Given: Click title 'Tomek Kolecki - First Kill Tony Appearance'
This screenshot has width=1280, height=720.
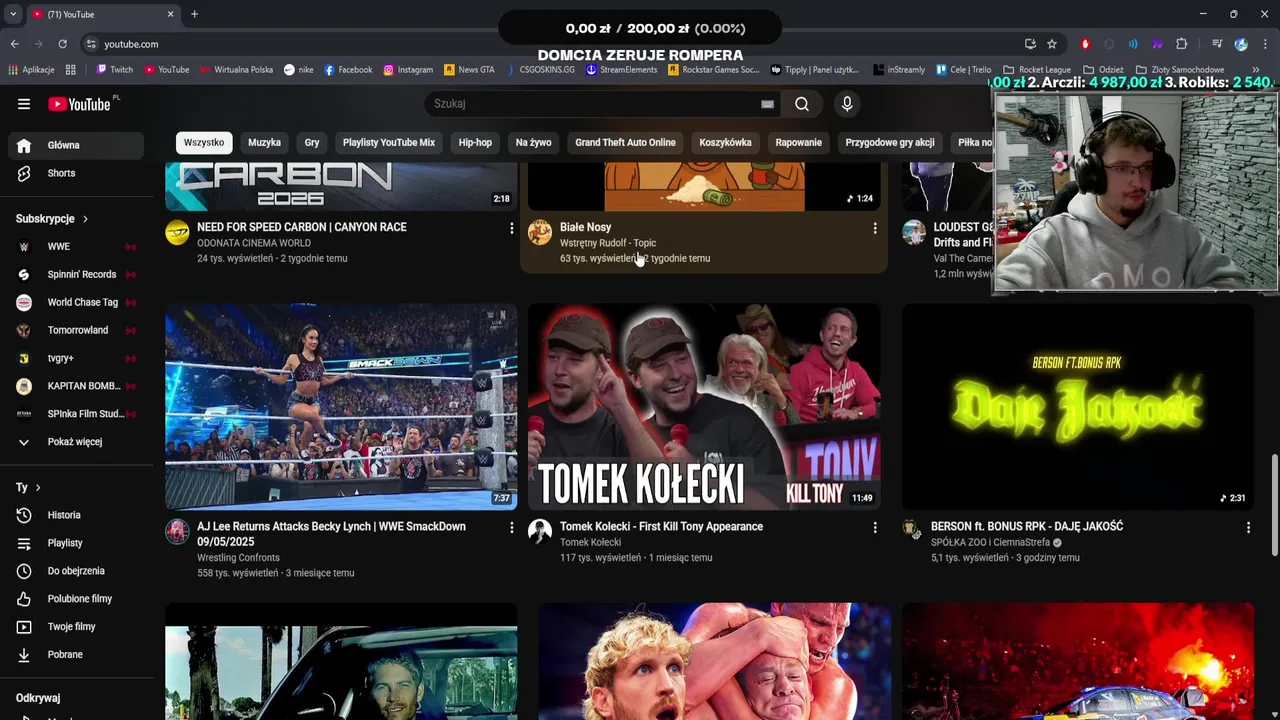Looking at the screenshot, I should (x=661, y=527).
